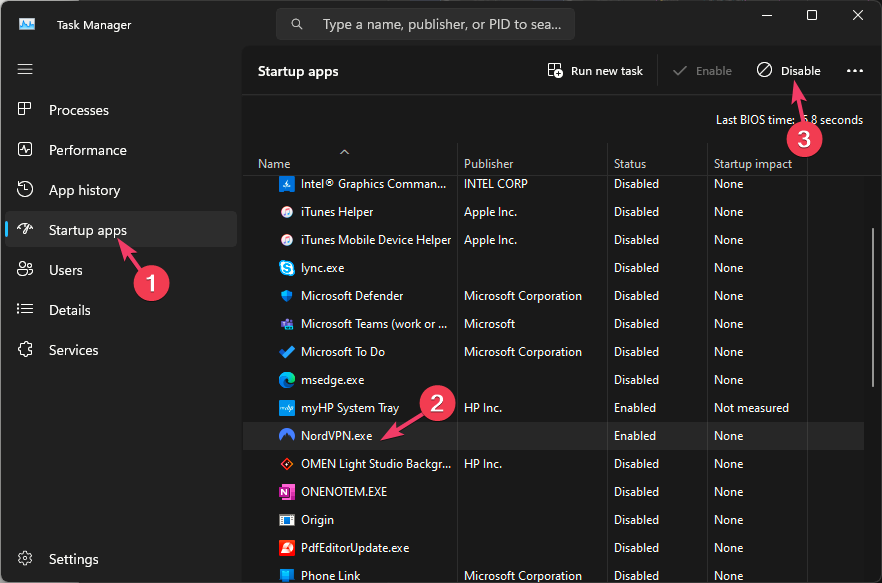Click the Enable button
The width and height of the screenshot is (882, 583).
tap(703, 71)
